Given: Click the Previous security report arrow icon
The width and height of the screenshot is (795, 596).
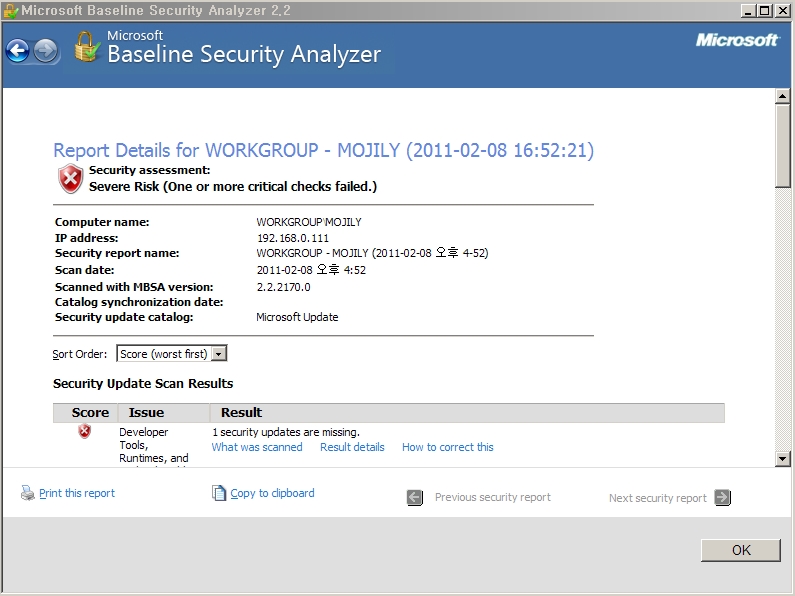Looking at the screenshot, I should 415,497.
